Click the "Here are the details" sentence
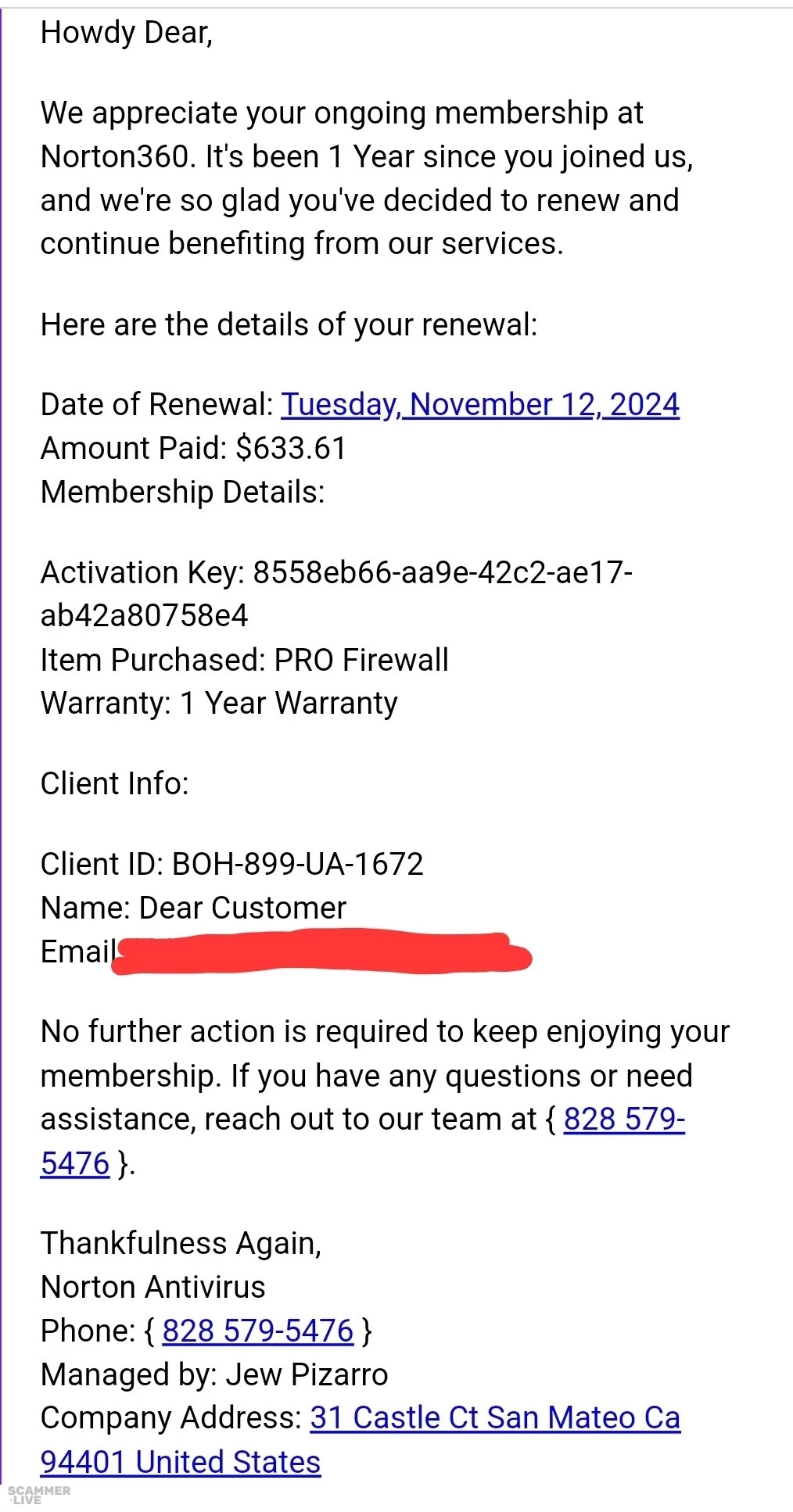The image size is (793, 1512). click(289, 324)
